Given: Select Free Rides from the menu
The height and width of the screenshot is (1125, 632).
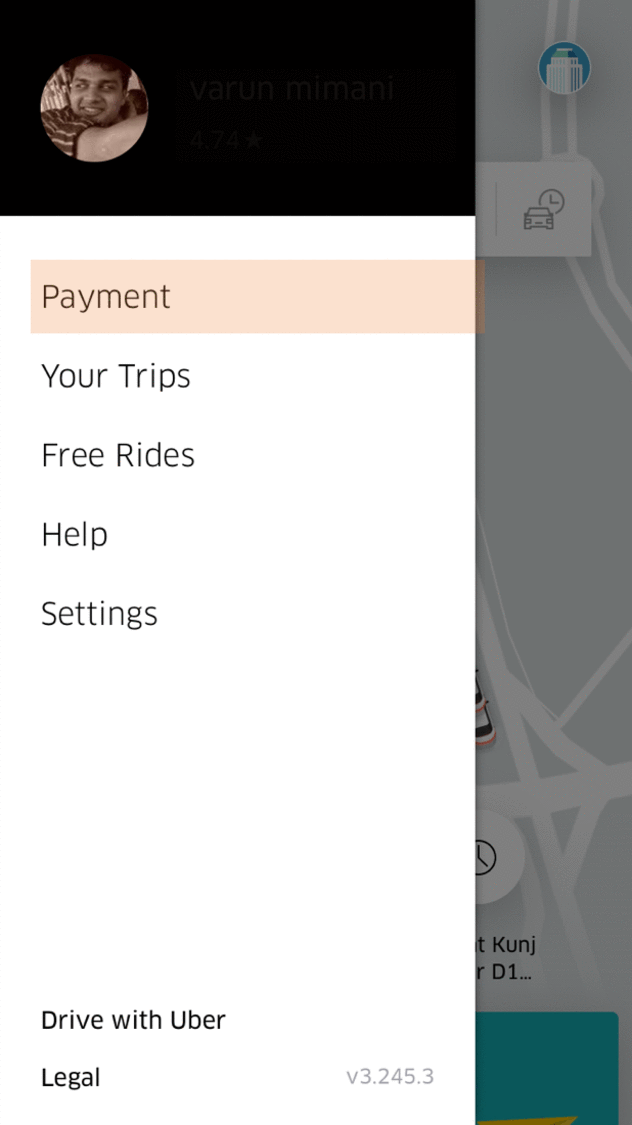Looking at the screenshot, I should click(x=118, y=455).
